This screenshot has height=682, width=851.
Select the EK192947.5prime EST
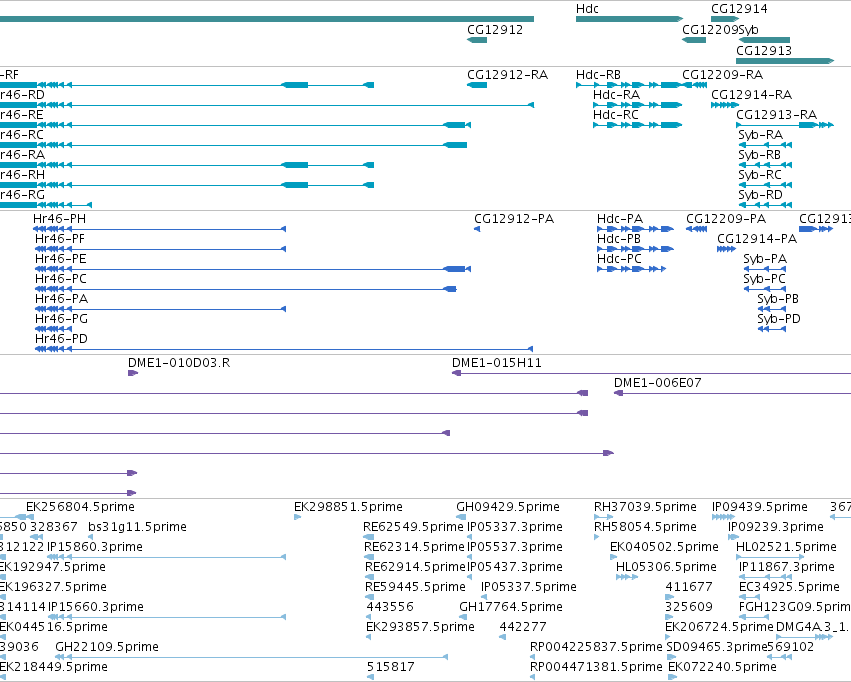tap(3, 577)
